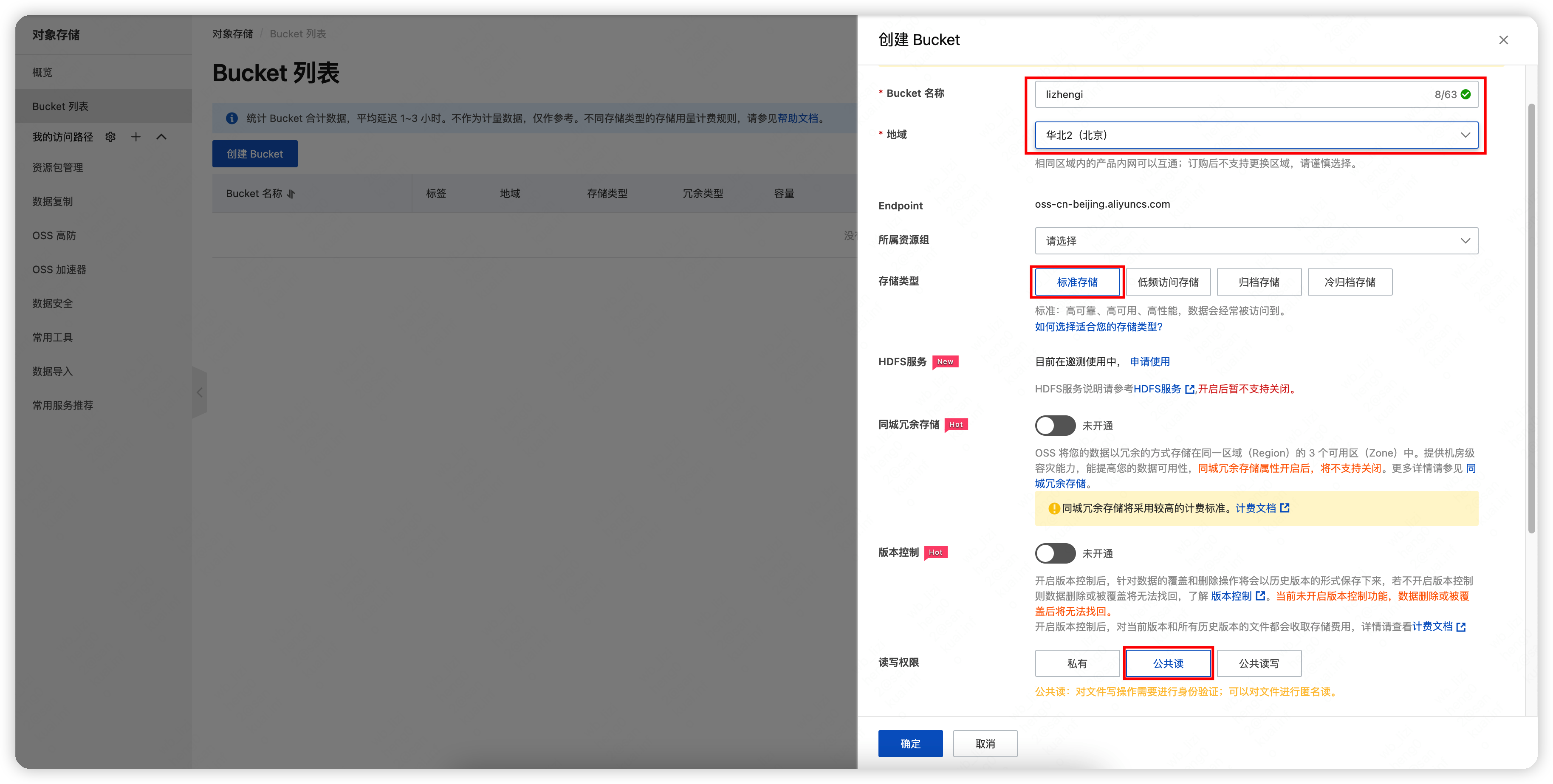Image resolution: width=1553 pixels, height=784 pixels.
Task: Click 申请使用 to request HDFS access
Action: (x=1149, y=361)
